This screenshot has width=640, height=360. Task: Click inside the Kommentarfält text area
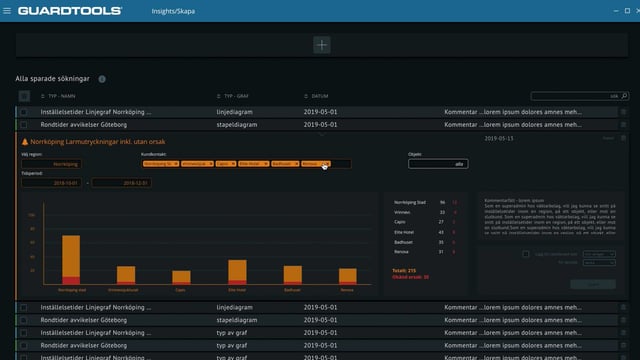pos(550,217)
